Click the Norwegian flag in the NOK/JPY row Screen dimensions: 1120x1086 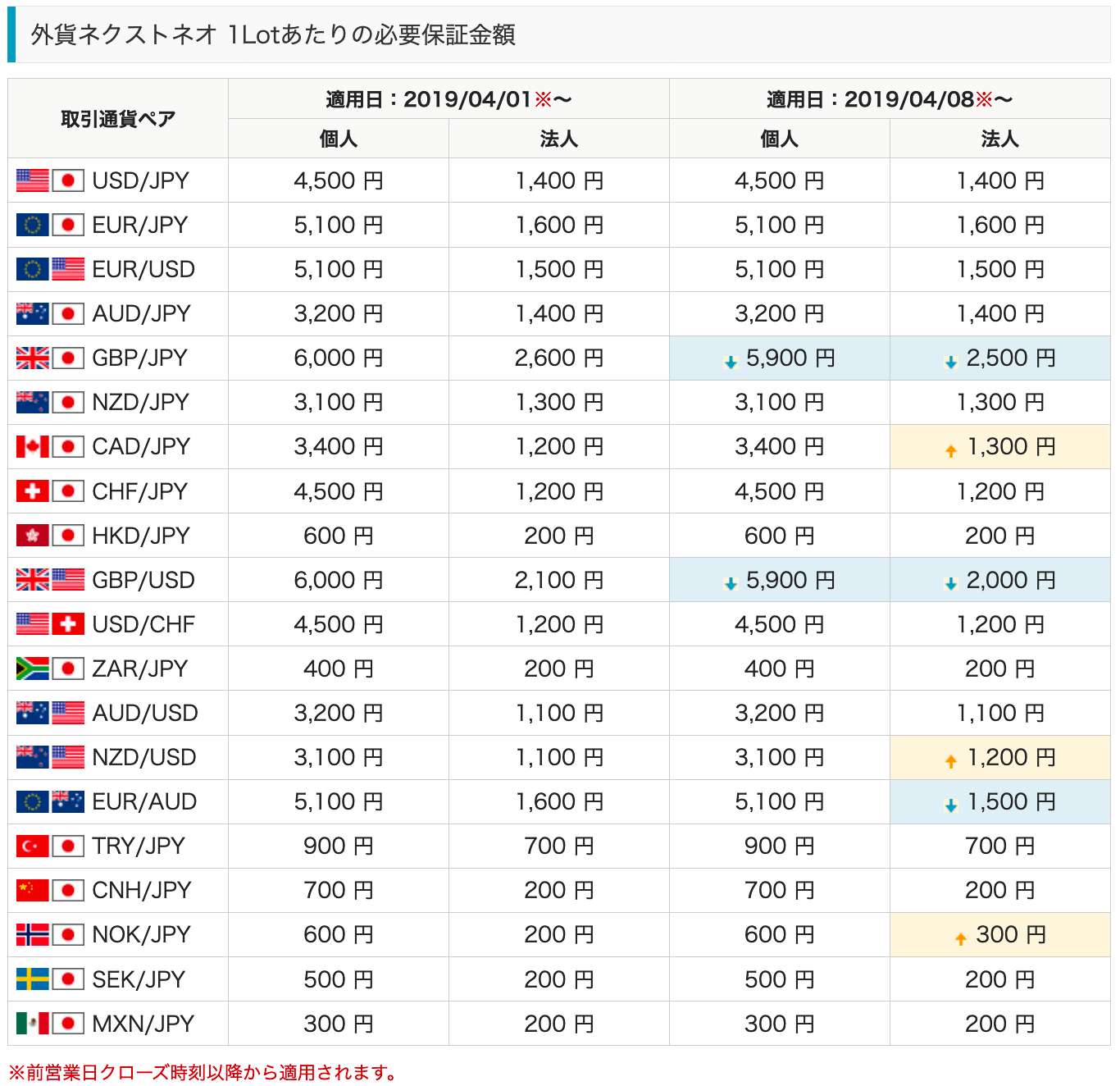(33, 934)
